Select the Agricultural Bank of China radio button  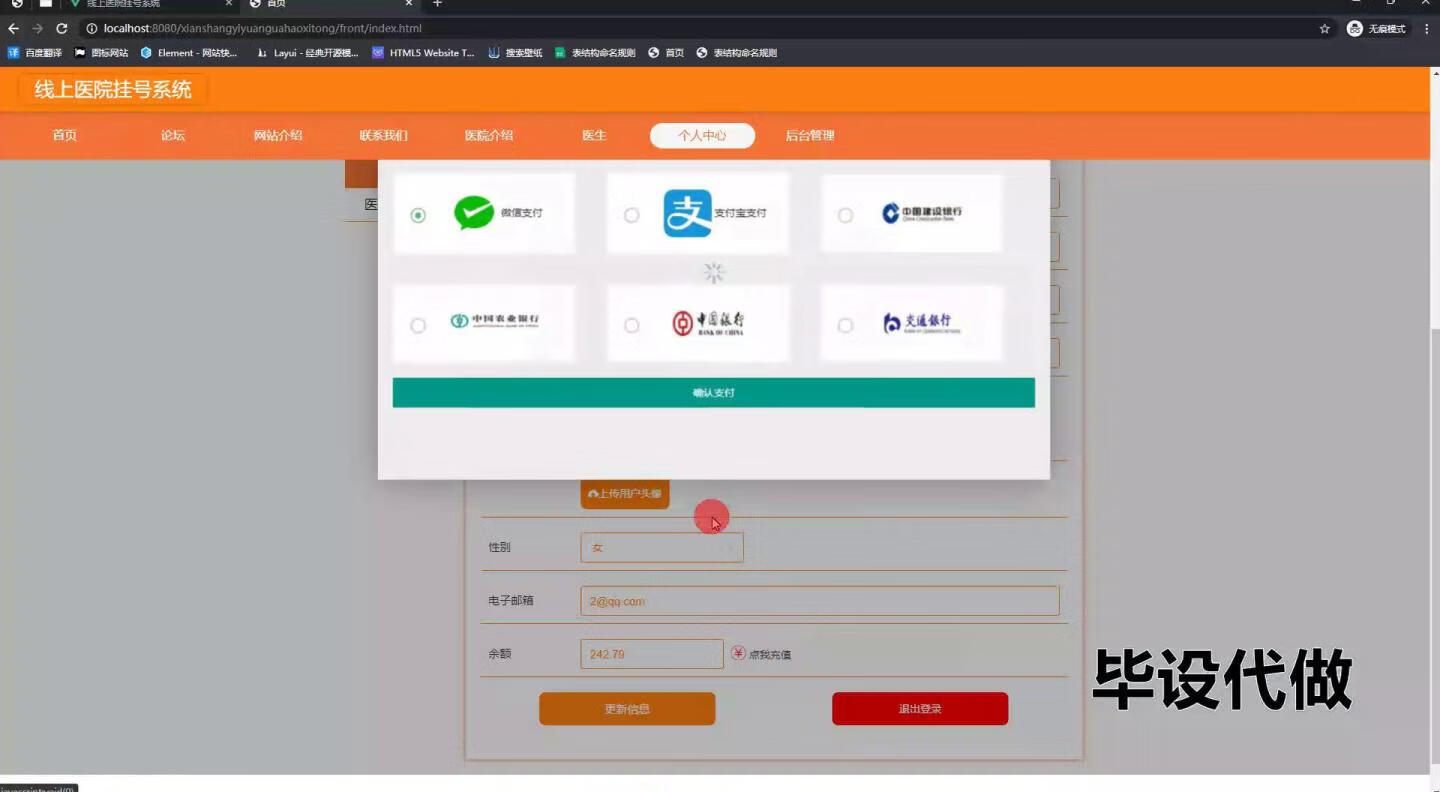(x=418, y=325)
